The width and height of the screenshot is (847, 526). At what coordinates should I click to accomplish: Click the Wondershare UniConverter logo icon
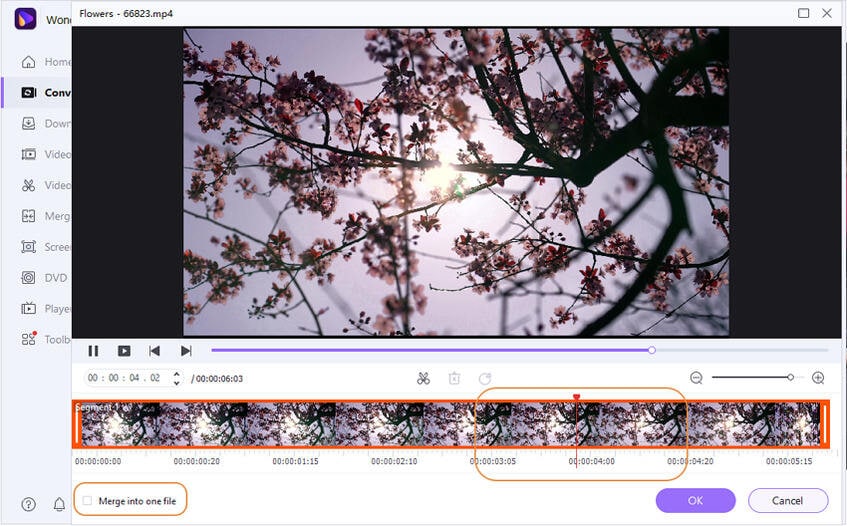point(25,19)
